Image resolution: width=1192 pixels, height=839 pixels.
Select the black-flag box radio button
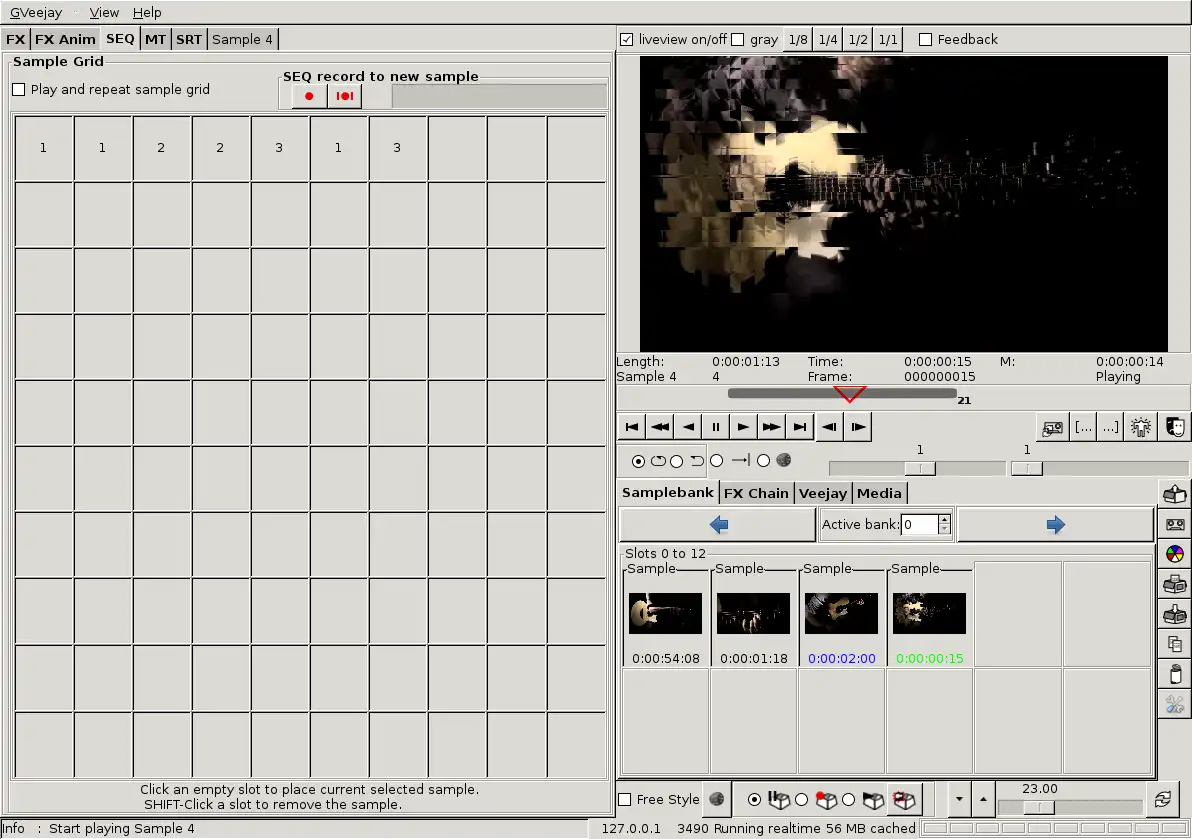pyautogui.click(x=848, y=799)
